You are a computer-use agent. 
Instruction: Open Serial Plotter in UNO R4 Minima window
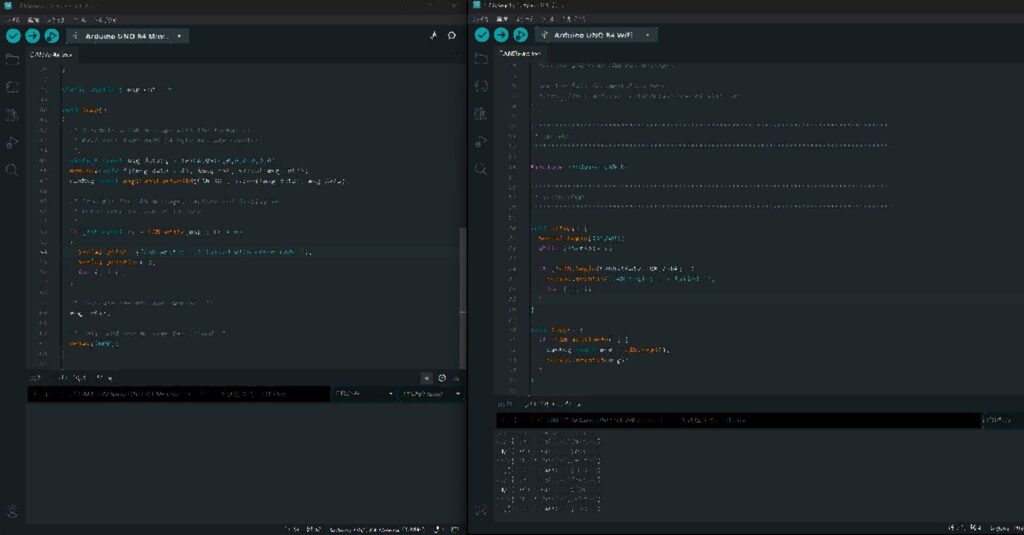[x=434, y=35]
